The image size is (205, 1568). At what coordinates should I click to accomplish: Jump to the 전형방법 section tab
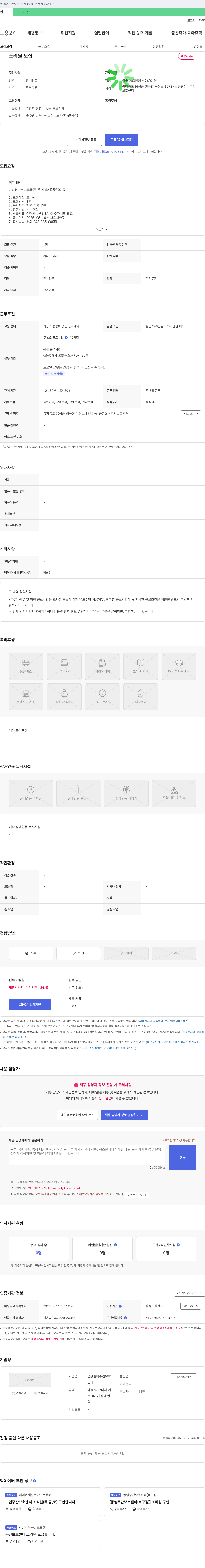(158, 46)
